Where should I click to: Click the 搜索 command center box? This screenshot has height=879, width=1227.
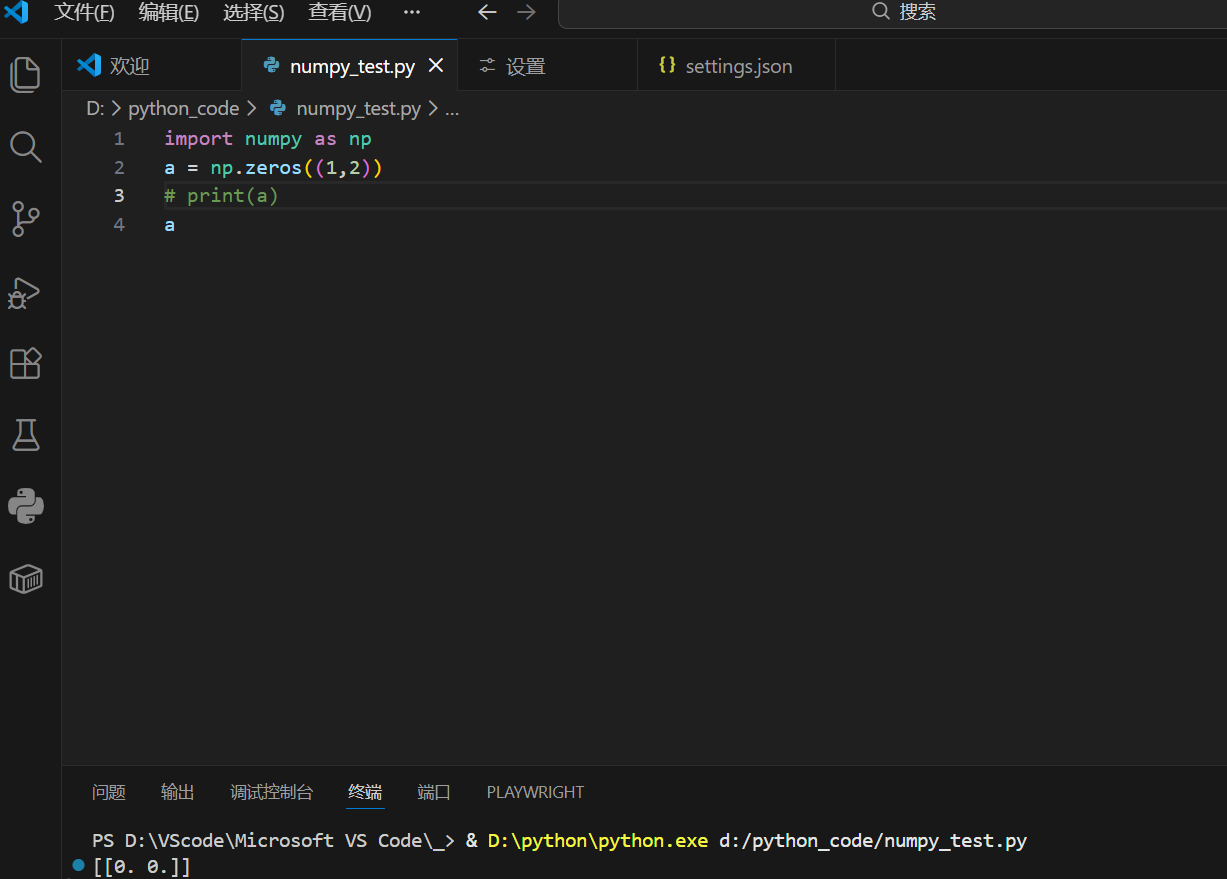pos(892,13)
